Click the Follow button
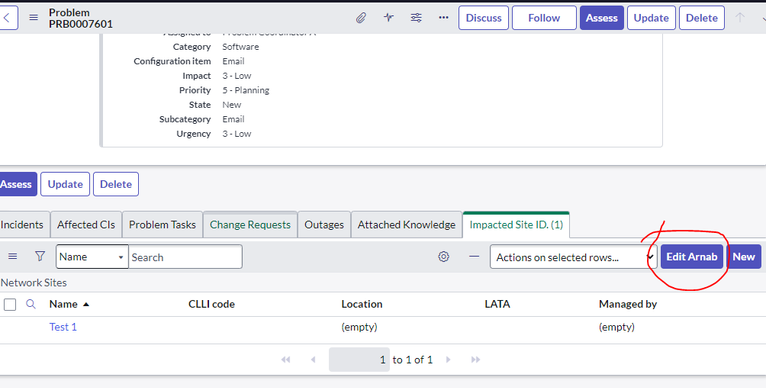766x388 pixels. pos(544,18)
